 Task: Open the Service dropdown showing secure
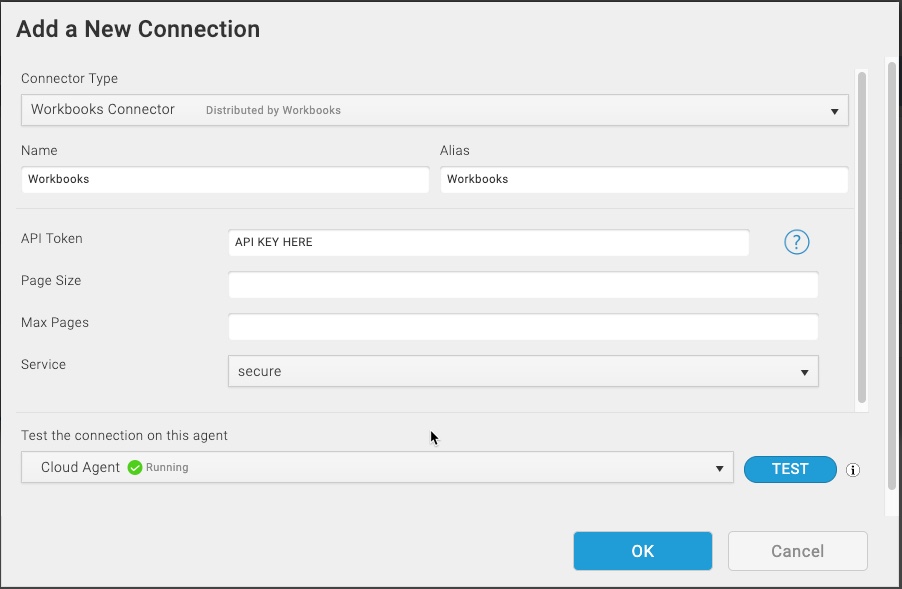(x=523, y=371)
